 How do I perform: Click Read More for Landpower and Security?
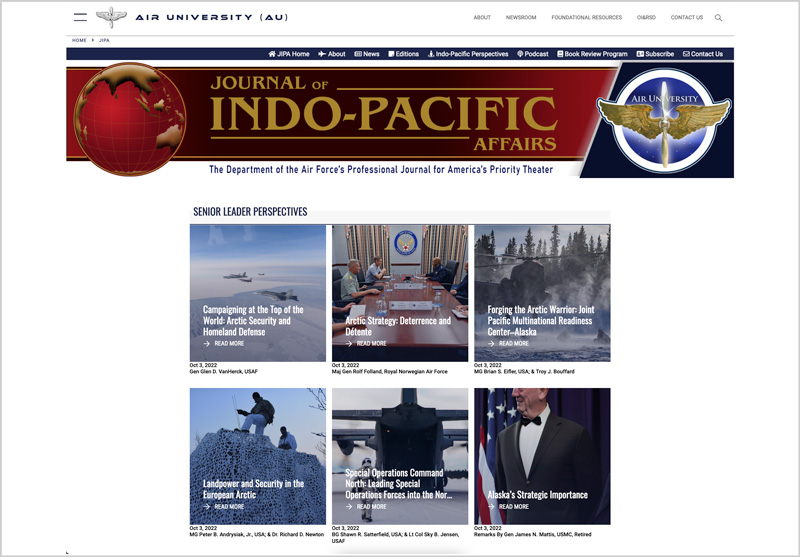[229, 507]
